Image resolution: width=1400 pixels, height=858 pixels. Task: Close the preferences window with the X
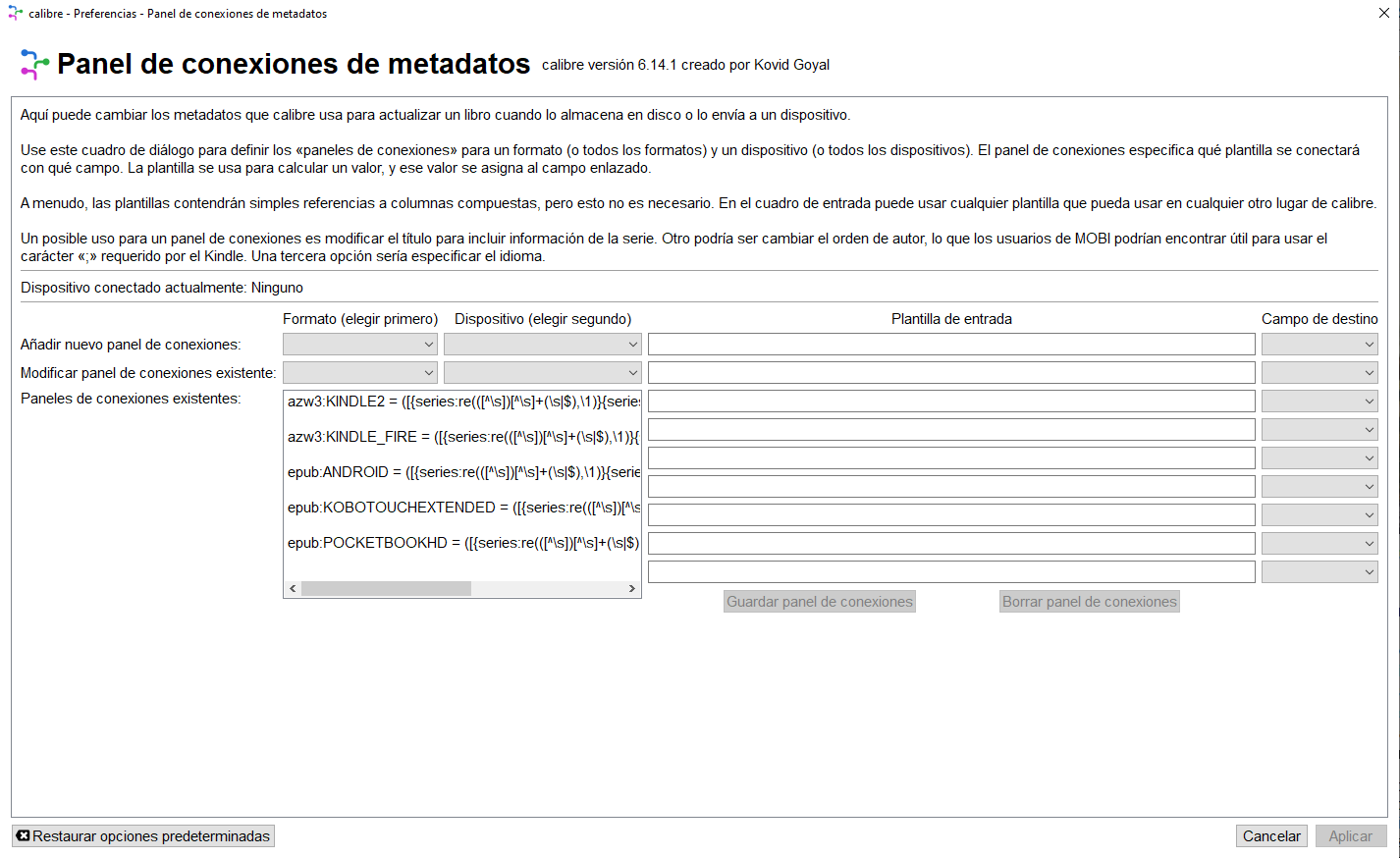(1384, 14)
